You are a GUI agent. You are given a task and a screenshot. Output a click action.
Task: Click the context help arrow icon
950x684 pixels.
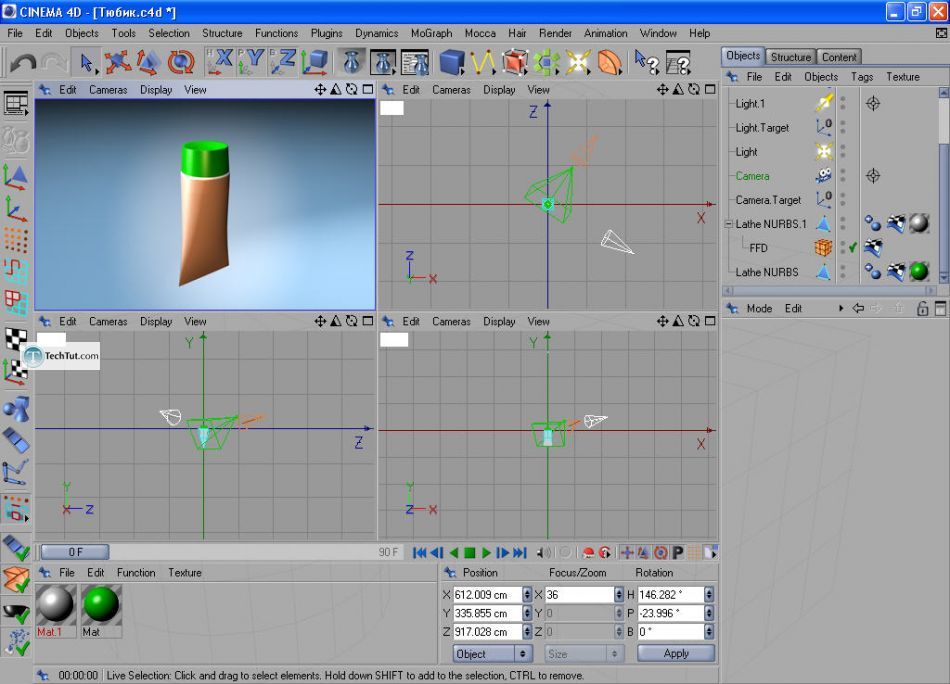(x=646, y=62)
